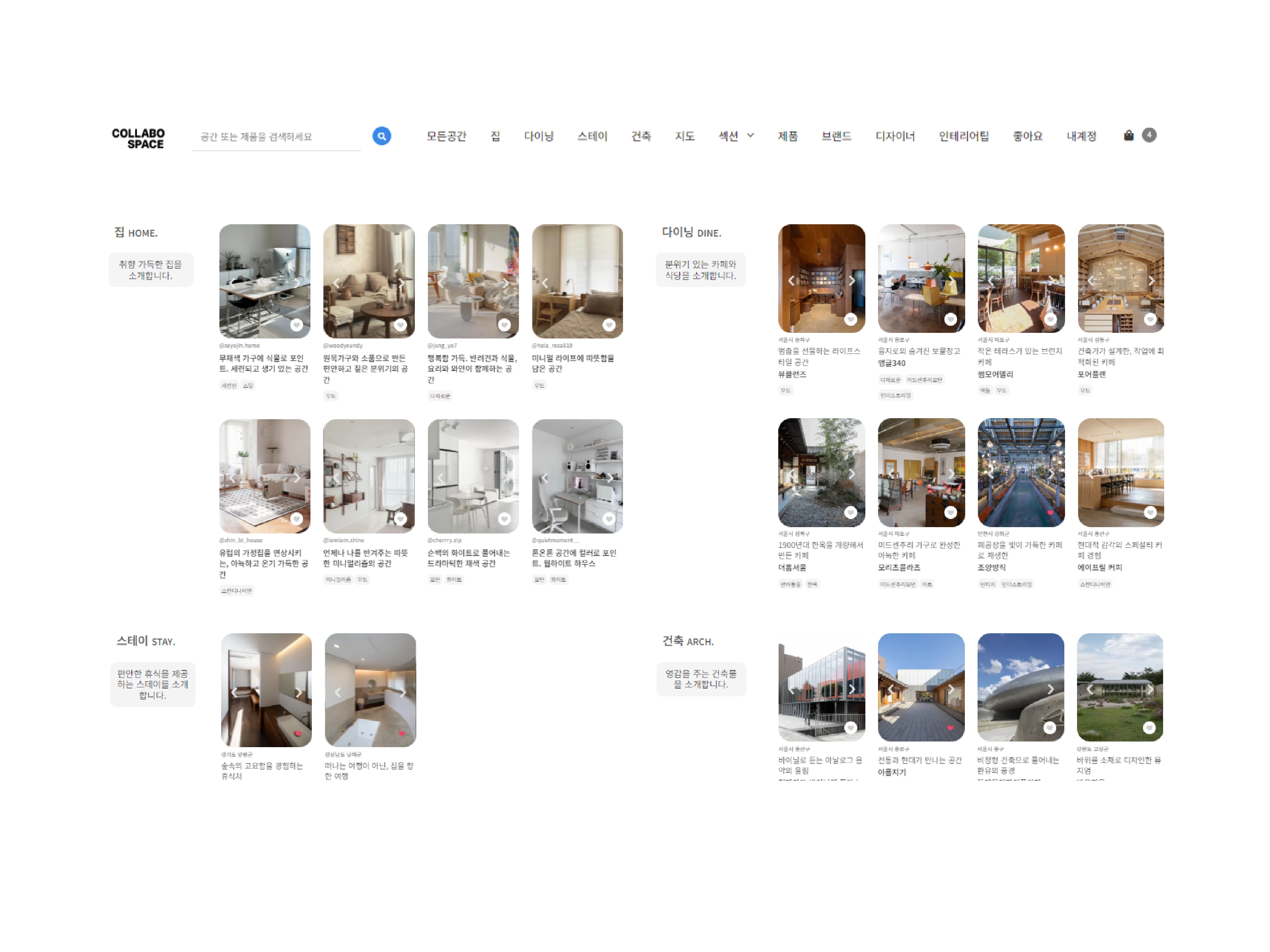Open the 모든공간 navigation menu
Screen dimensions: 1270x952
click(446, 136)
